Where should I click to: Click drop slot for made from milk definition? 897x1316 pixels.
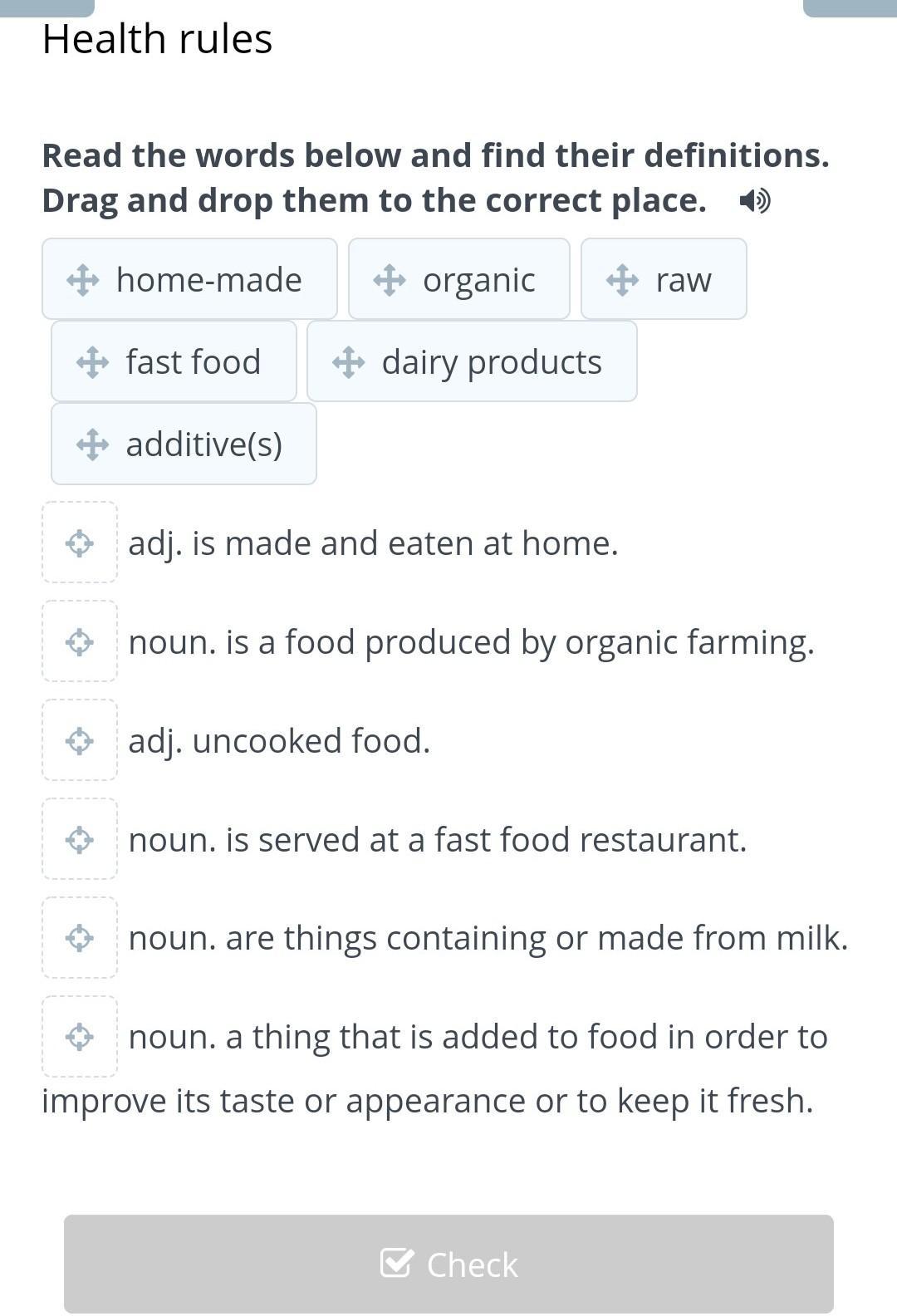click(80, 938)
